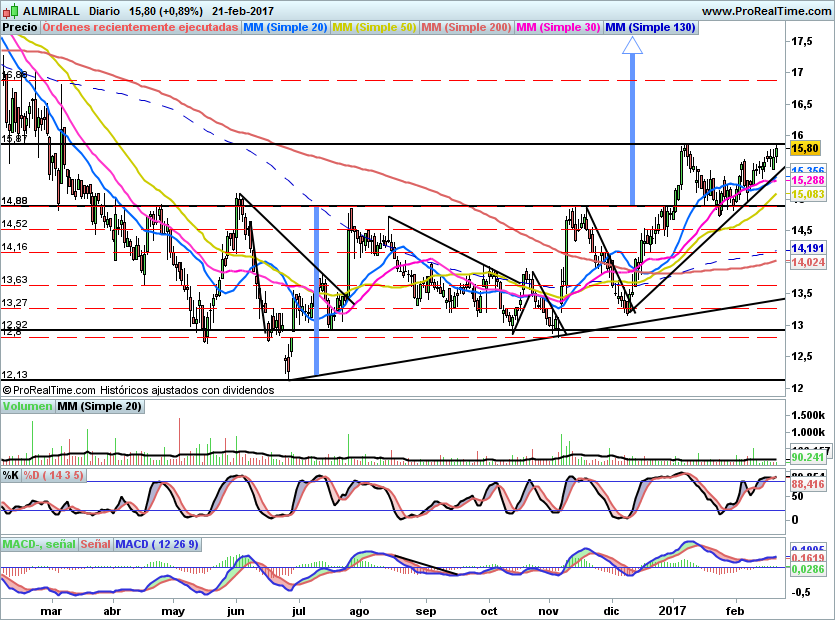The image size is (835, 620).
Task: Click the 21-feb-2017 date text
Action: point(242,11)
